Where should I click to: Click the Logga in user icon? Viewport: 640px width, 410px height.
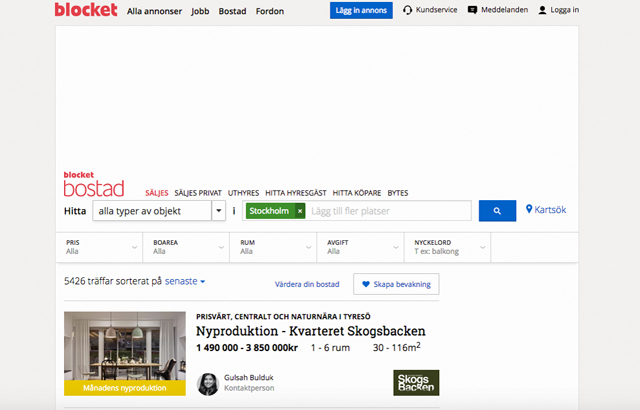542,11
